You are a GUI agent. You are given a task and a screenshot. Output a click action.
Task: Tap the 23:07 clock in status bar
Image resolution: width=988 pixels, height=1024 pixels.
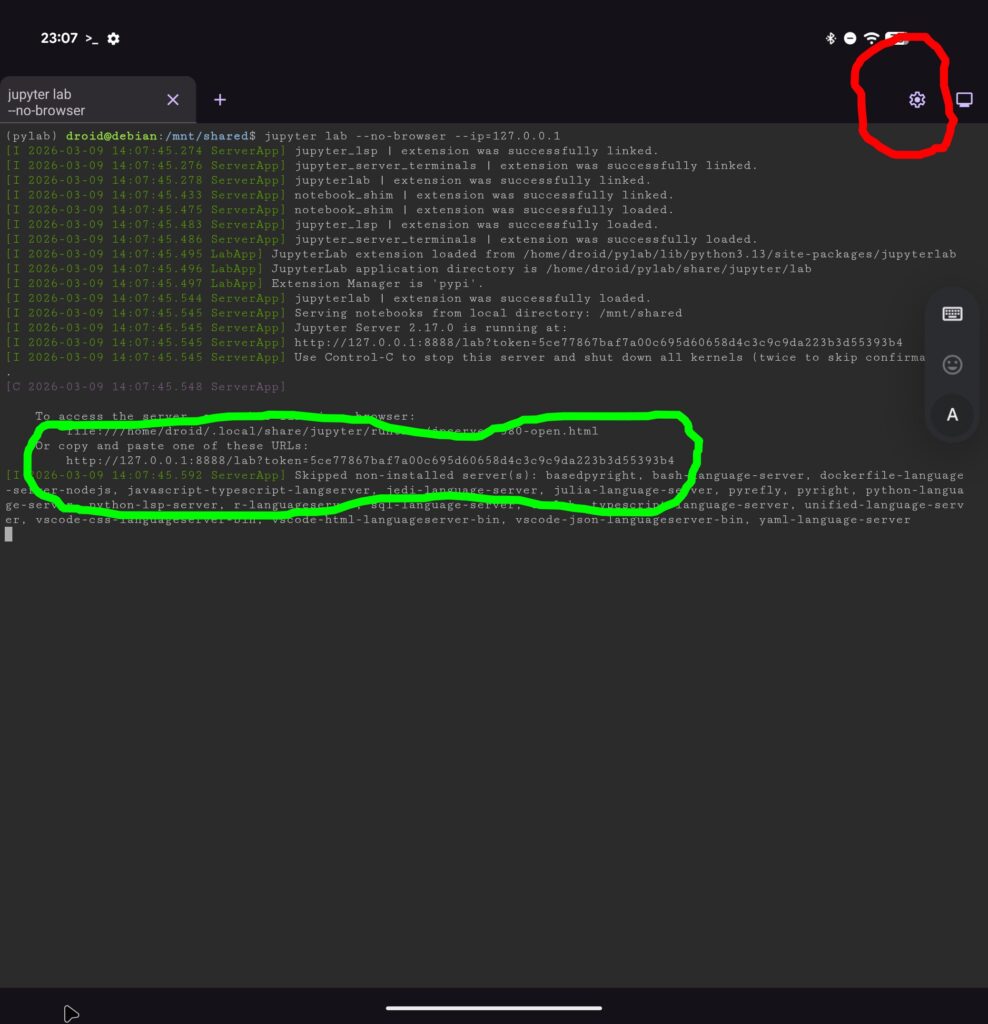59,38
